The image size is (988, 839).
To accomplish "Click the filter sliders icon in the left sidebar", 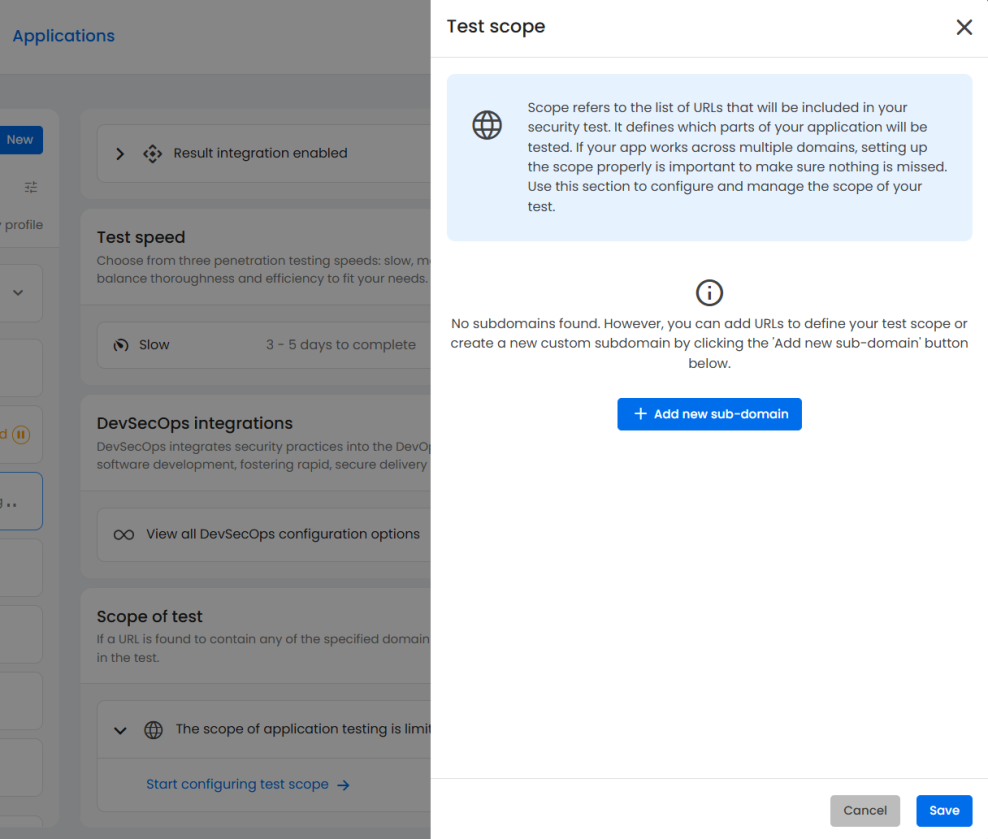I will click(30, 187).
